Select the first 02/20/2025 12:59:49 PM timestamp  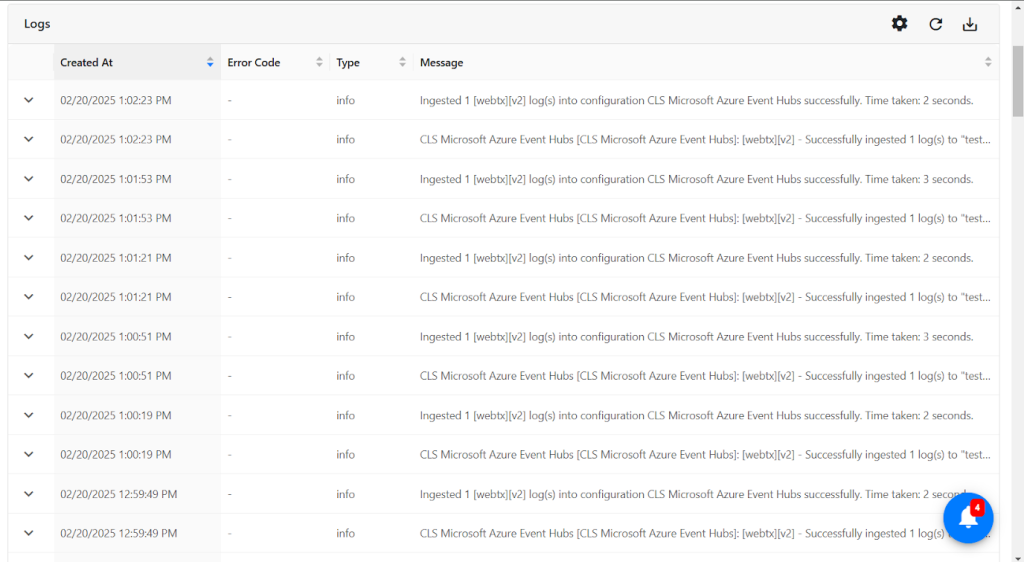(x=118, y=494)
